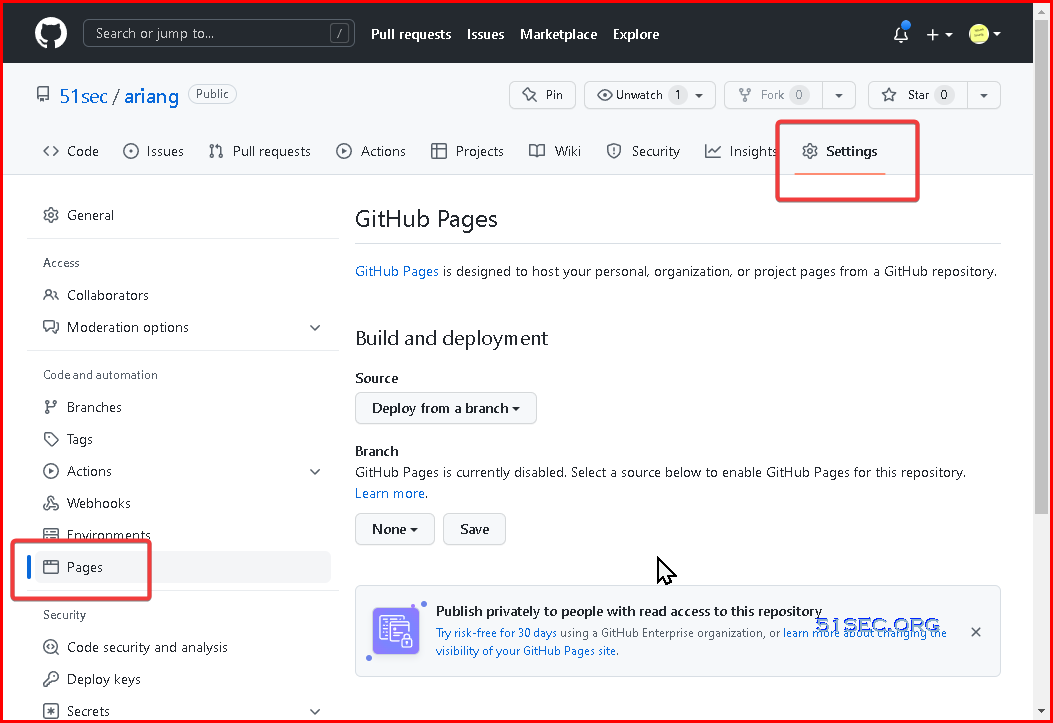Open the repository Pull requests tab
The width and height of the screenshot is (1053, 723).
(259, 151)
